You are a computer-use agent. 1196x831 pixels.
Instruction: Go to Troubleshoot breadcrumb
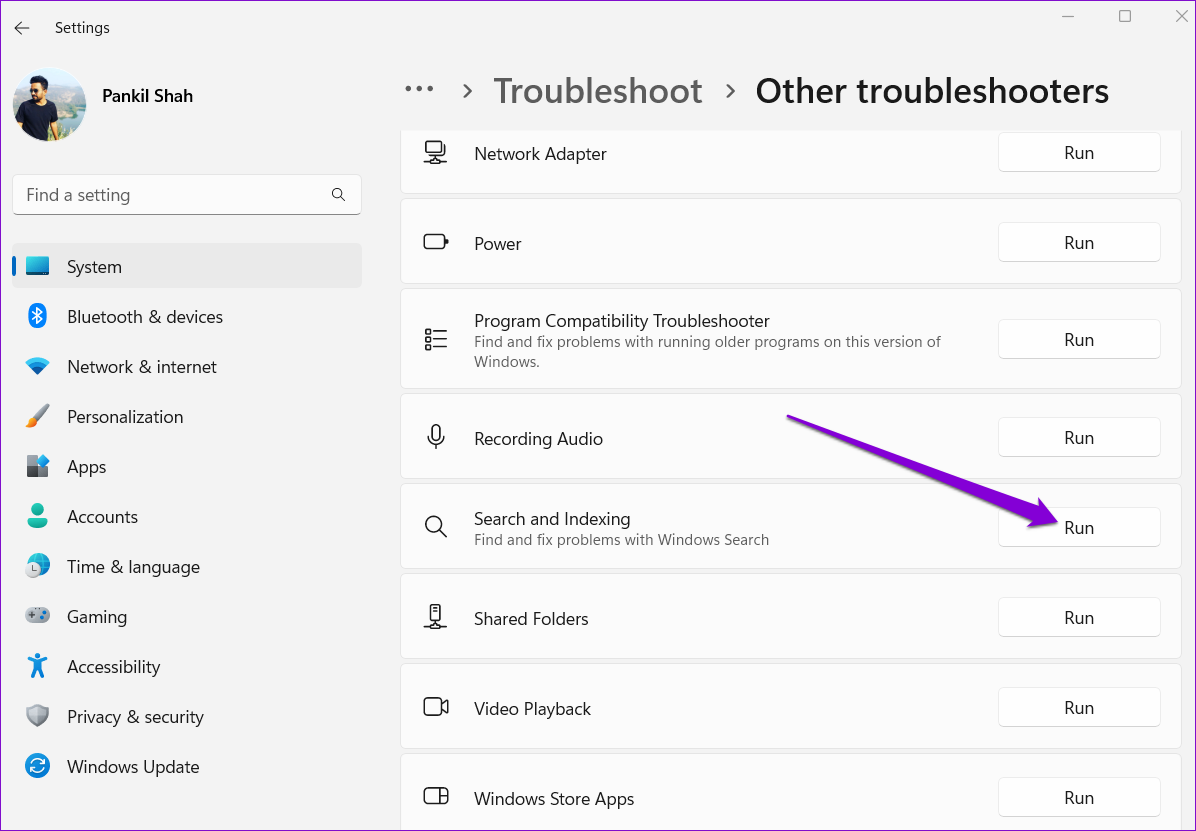(598, 91)
